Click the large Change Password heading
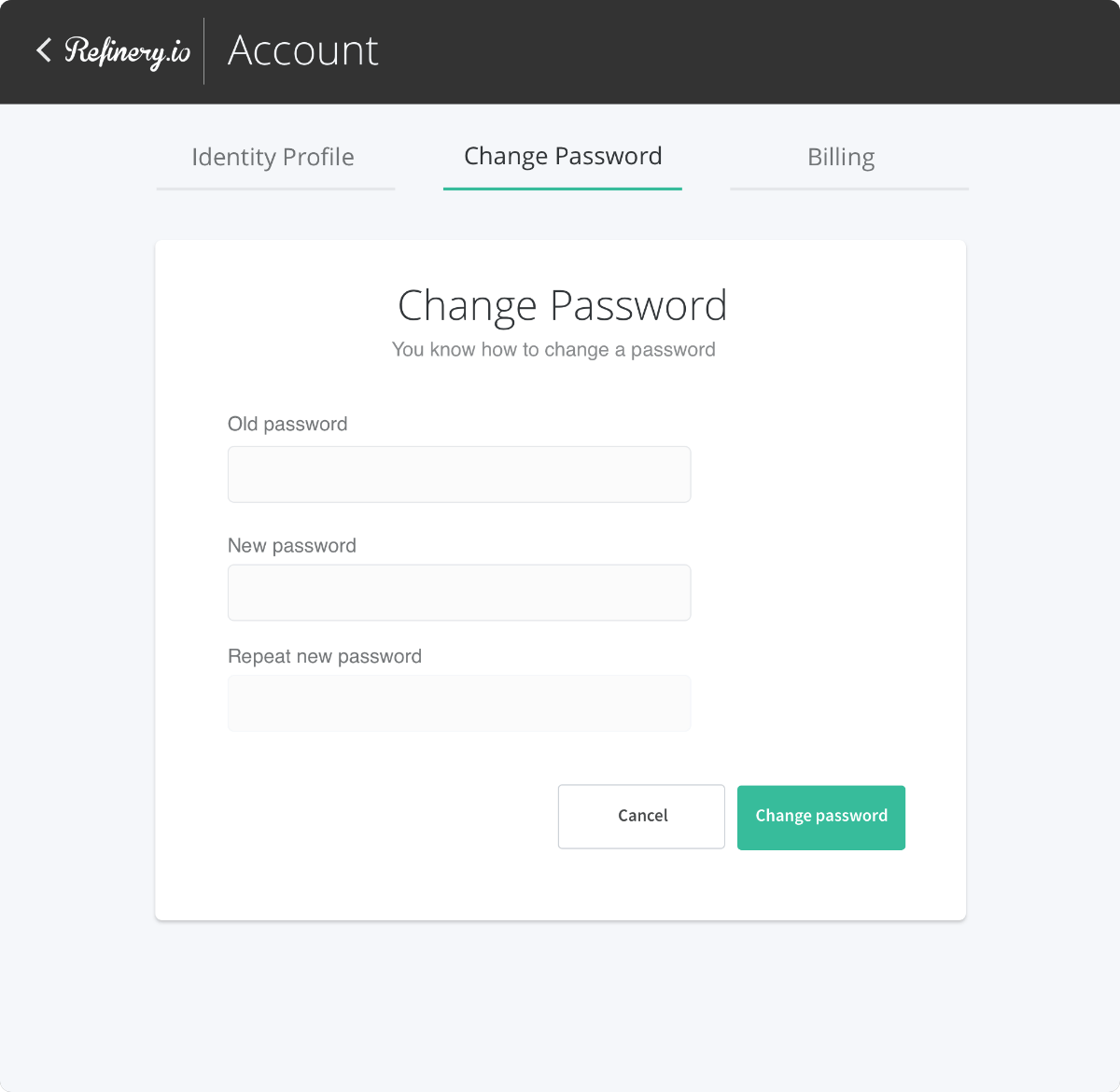The width and height of the screenshot is (1120, 1092). 562,305
